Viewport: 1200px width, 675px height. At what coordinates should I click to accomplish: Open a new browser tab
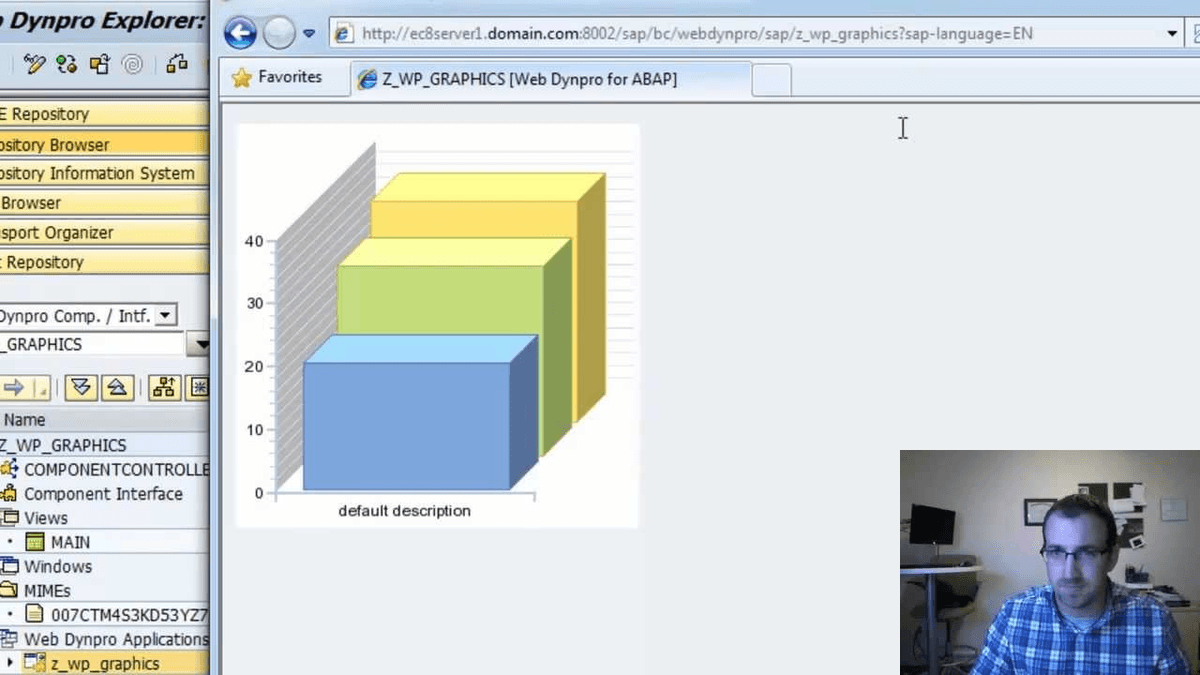[x=771, y=79]
